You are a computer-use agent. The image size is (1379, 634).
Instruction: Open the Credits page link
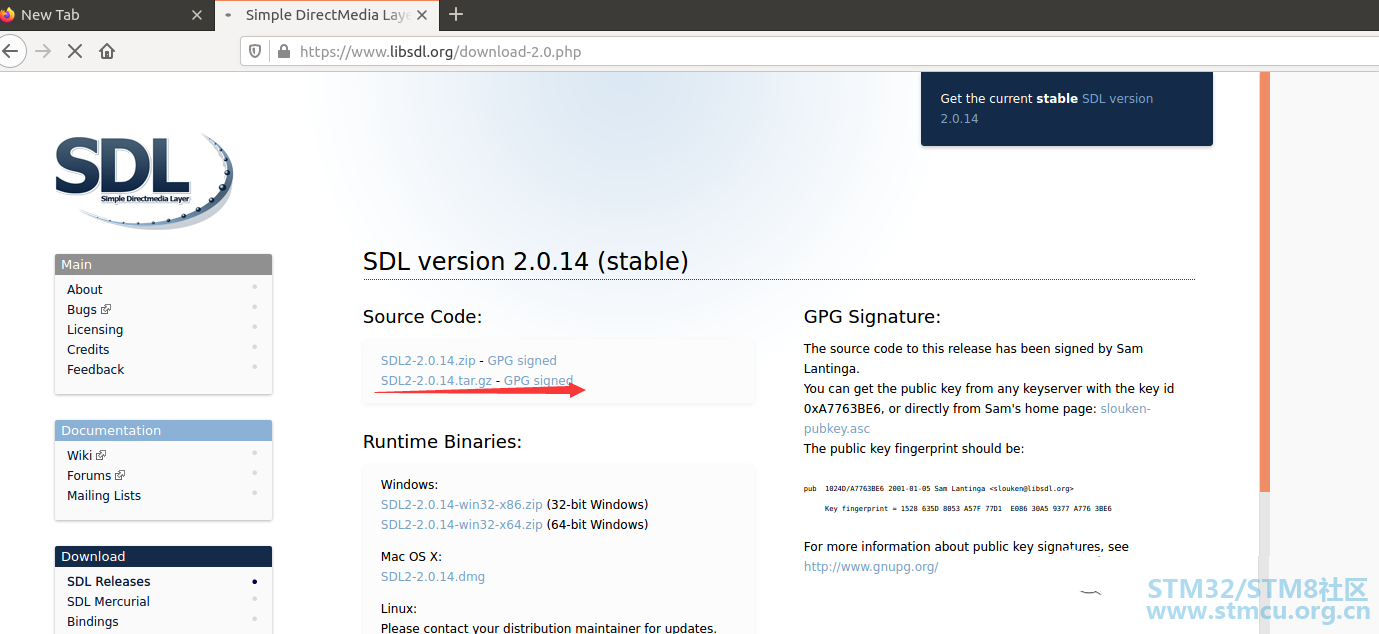click(88, 349)
